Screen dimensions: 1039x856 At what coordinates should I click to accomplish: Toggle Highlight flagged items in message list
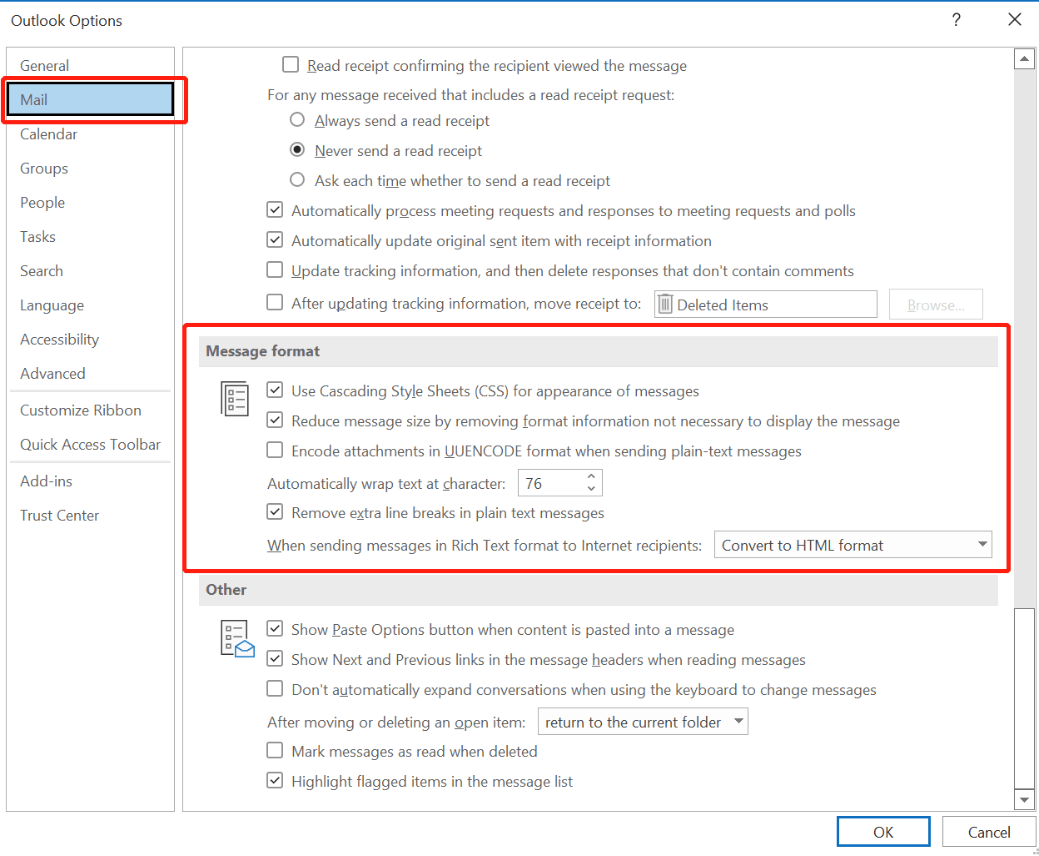click(274, 780)
